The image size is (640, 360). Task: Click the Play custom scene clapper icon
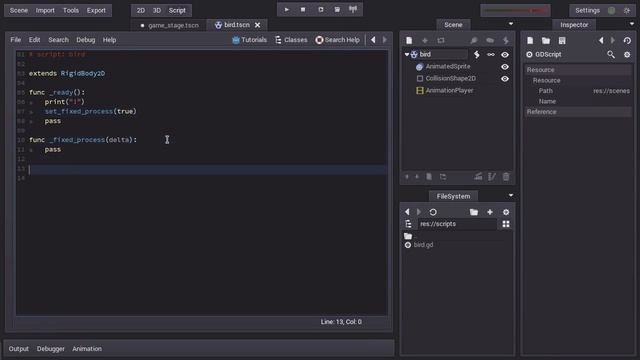[x=337, y=9]
